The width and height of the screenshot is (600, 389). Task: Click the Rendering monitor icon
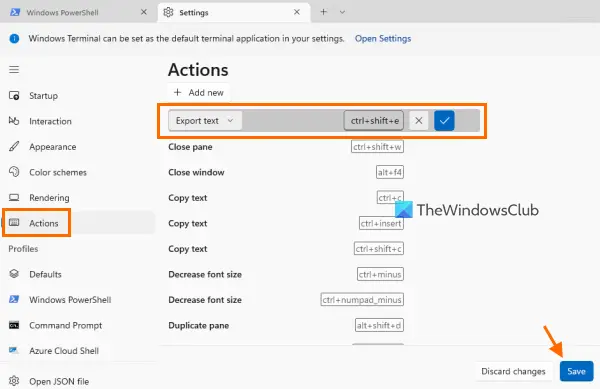[14, 197]
